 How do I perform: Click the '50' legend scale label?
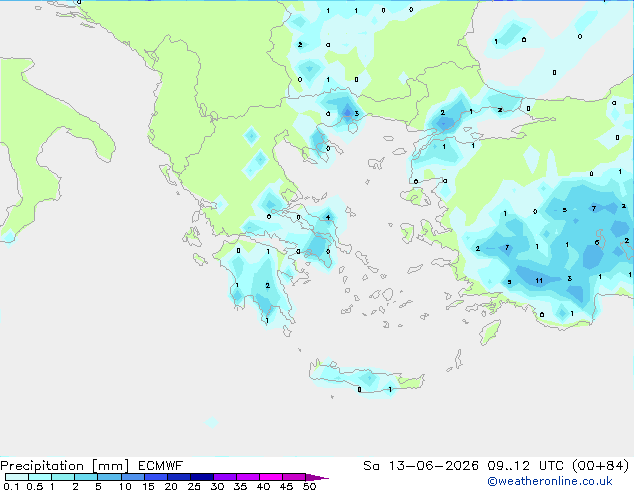click(x=309, y=486)
